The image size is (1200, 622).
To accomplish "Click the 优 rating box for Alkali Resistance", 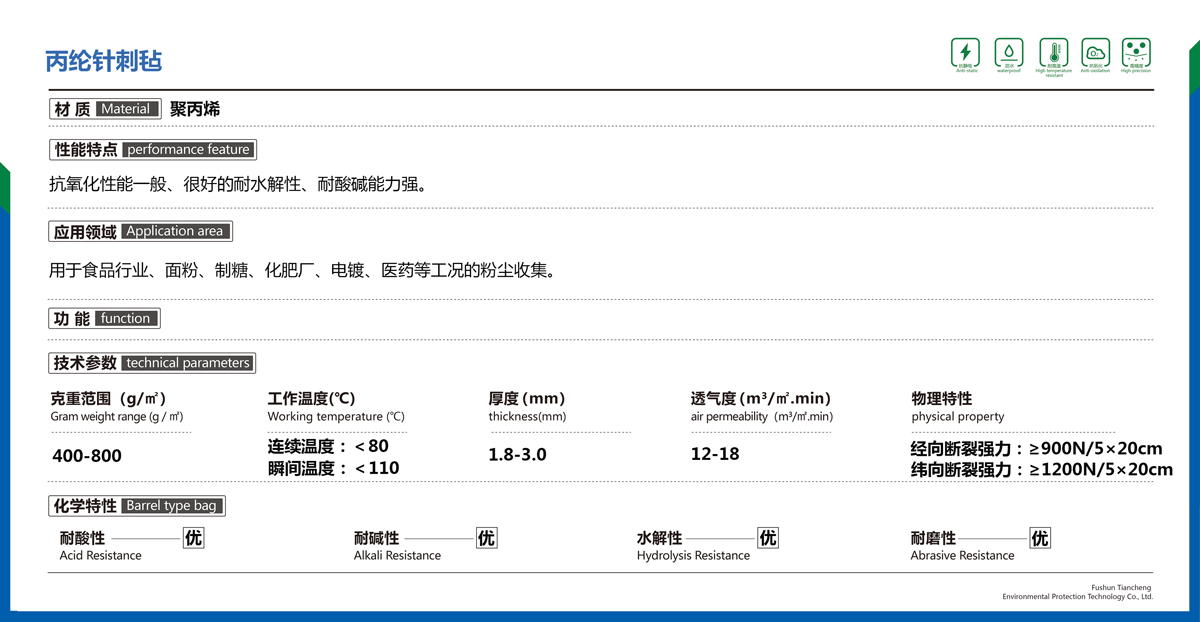I will [x=486, y=538].
